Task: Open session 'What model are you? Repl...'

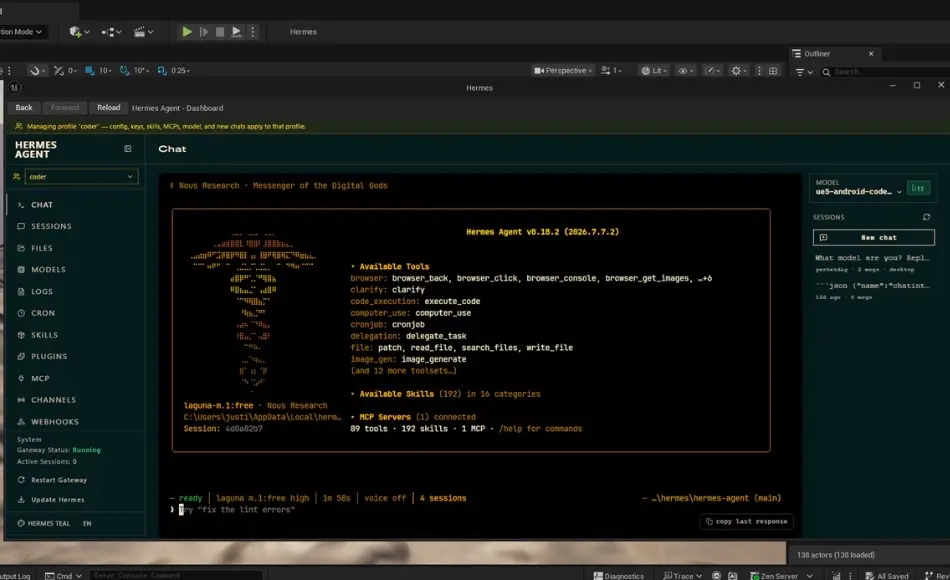Action: point(872,263)
